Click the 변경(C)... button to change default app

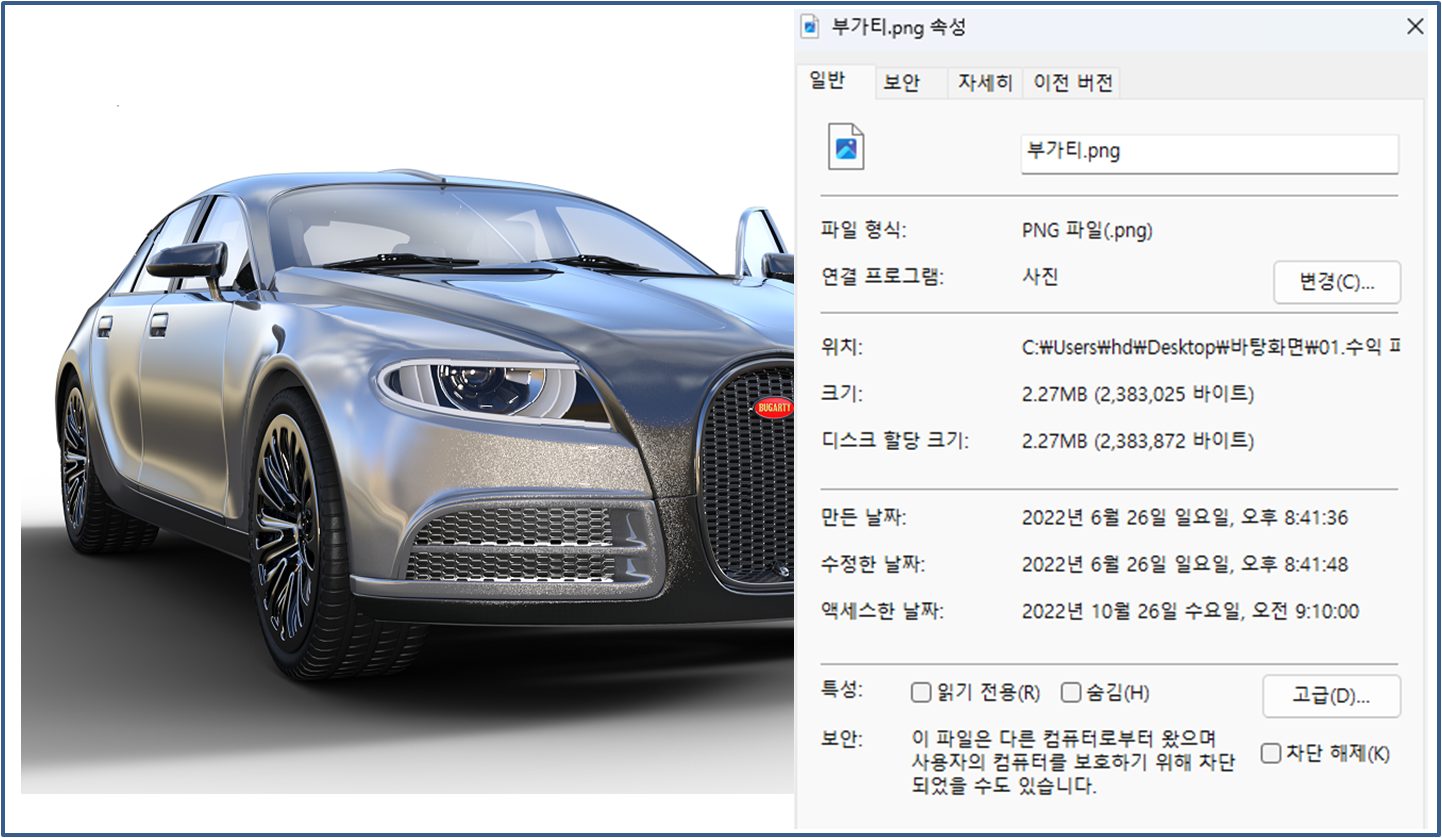[x=1336, y=282]
